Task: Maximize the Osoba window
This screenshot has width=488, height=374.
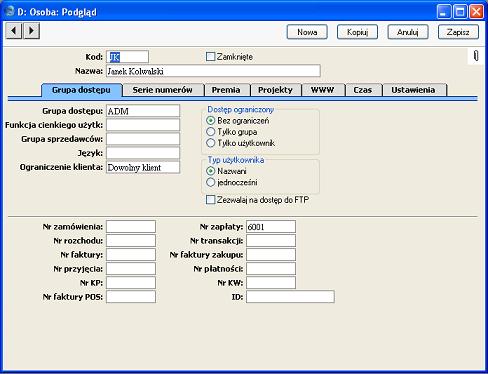Action: pos(460,12)
